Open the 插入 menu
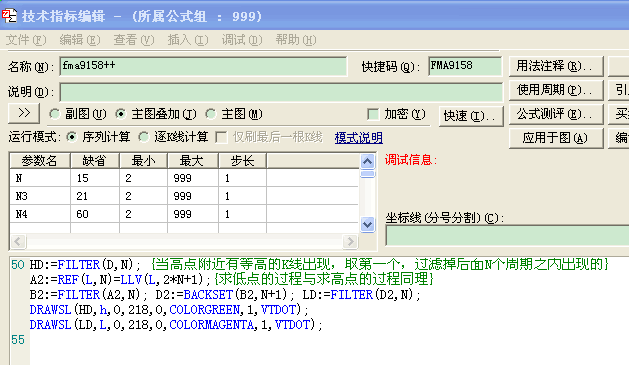 [x=188, y=40]
